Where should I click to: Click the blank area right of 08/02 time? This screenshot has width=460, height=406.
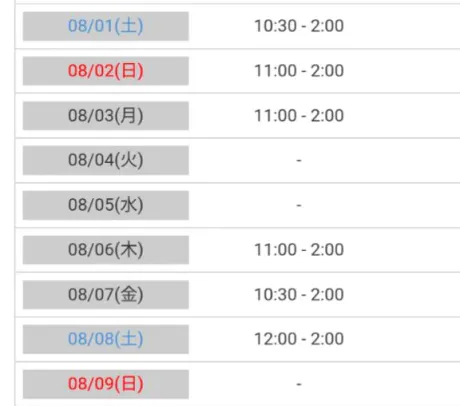[403, 71]
